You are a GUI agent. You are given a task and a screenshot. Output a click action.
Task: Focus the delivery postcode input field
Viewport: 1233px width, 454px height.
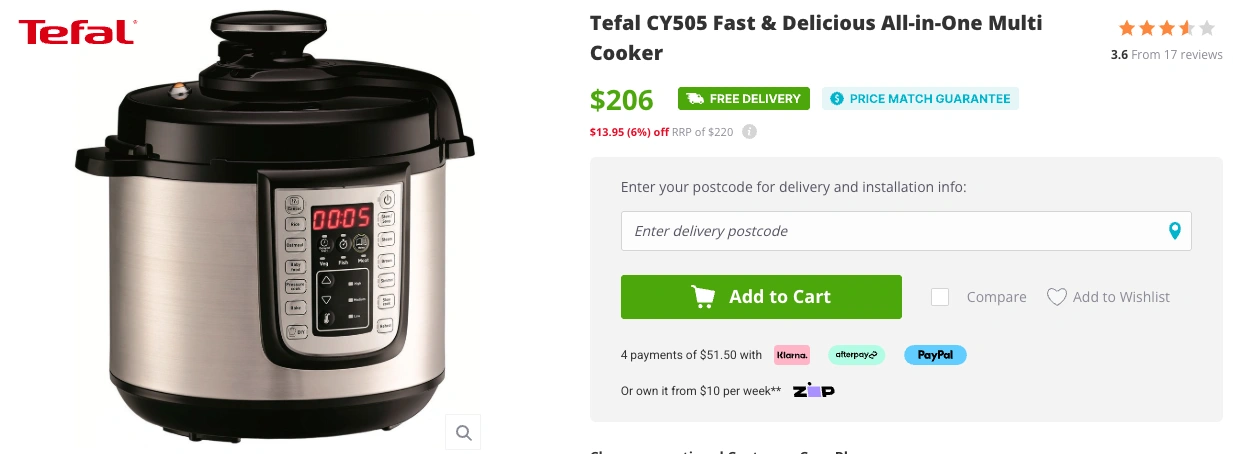pos(890,231)
